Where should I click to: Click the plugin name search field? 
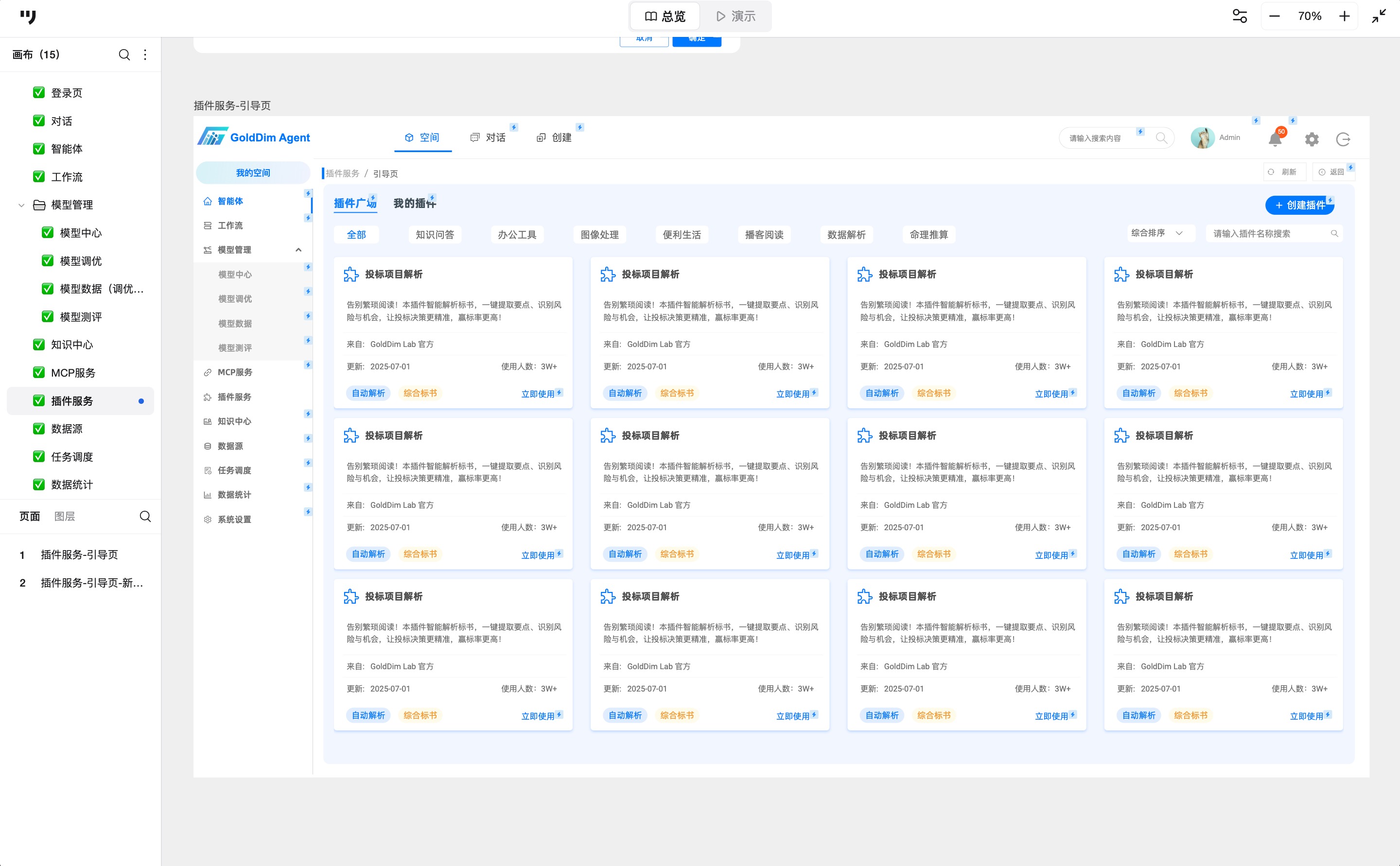(x=1266, y=234)
